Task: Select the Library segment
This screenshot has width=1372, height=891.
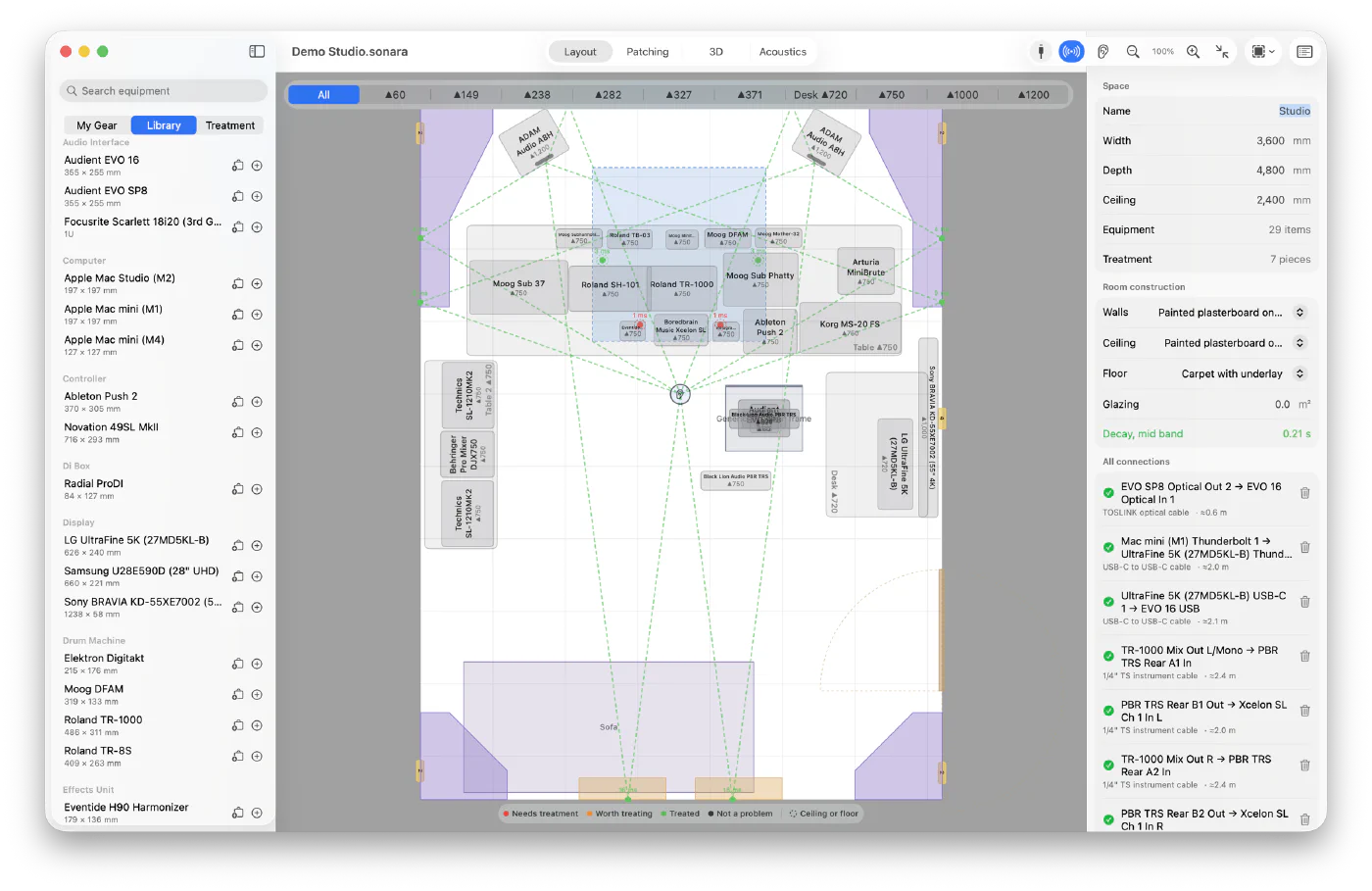Action: pos(164,125)
